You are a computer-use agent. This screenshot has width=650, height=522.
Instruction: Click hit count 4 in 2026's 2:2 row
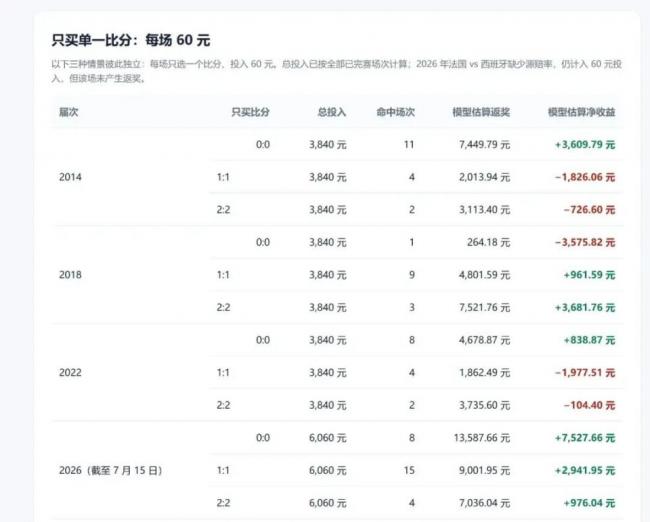pos(412,503)
